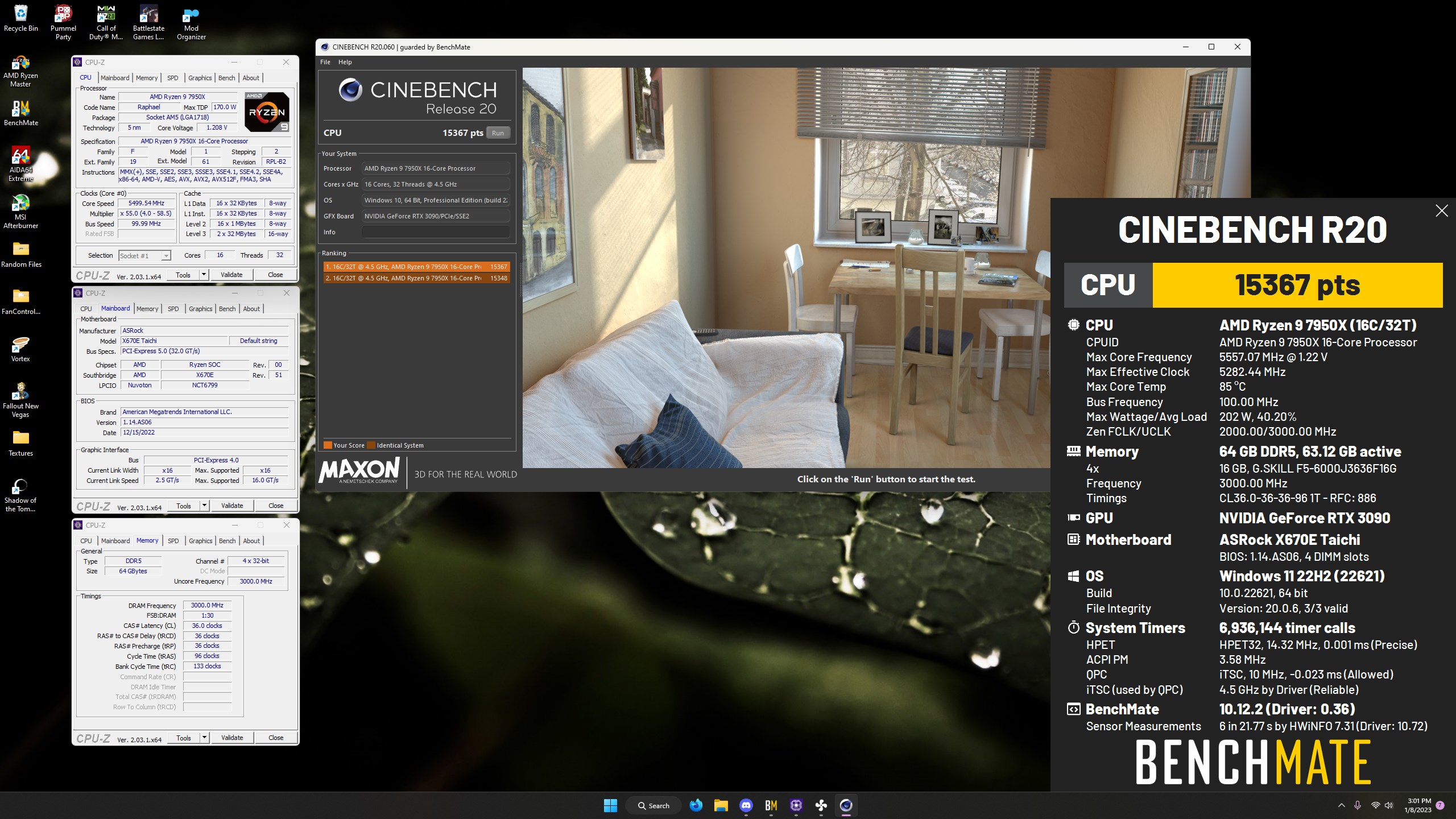The image size is (1456, 819).
Task: Switch to Memory tab in middle CPU-Z window
Action: 147,309
